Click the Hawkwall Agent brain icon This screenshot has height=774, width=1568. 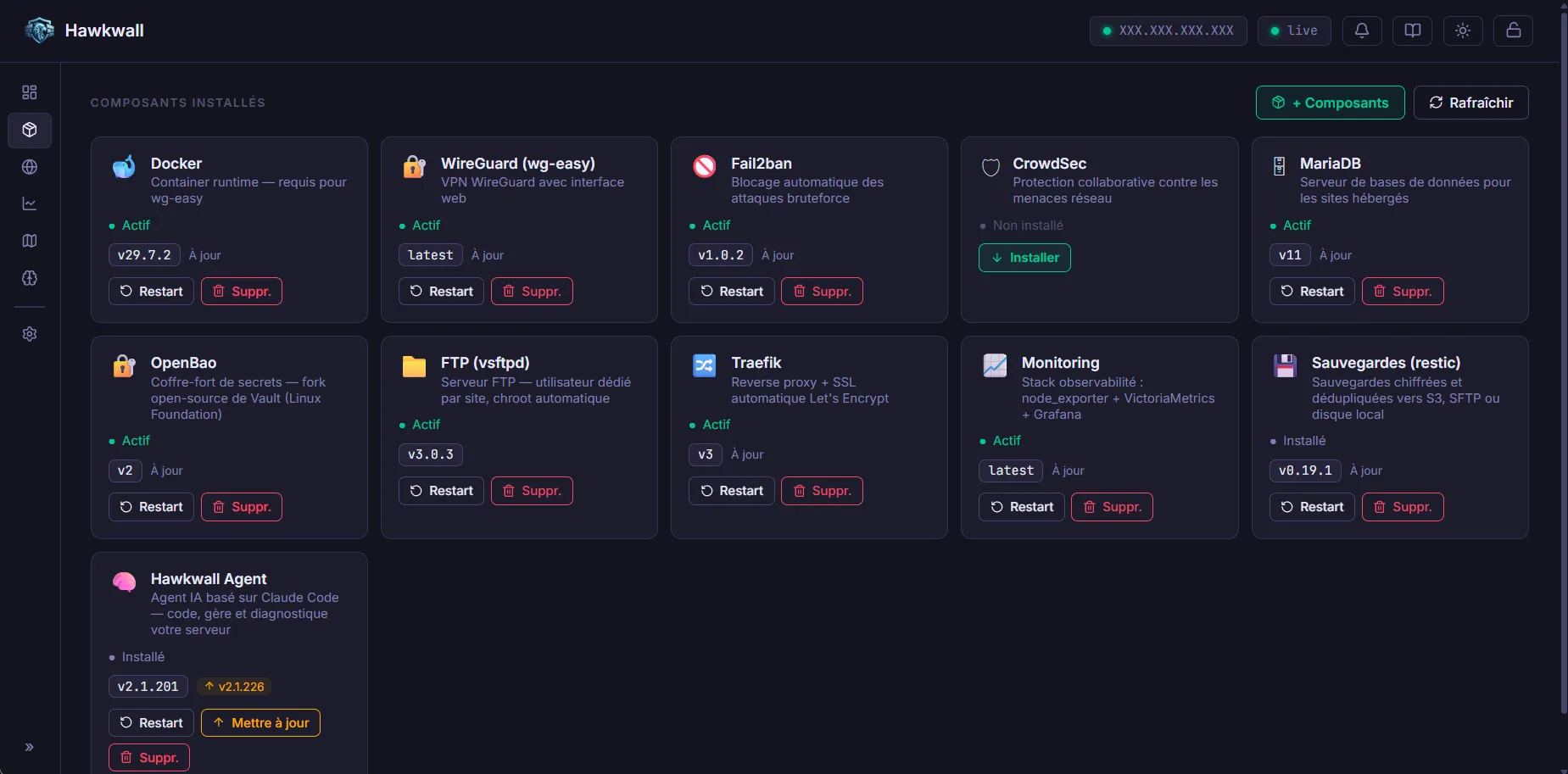pyautogui.click(x=124, y=582)
